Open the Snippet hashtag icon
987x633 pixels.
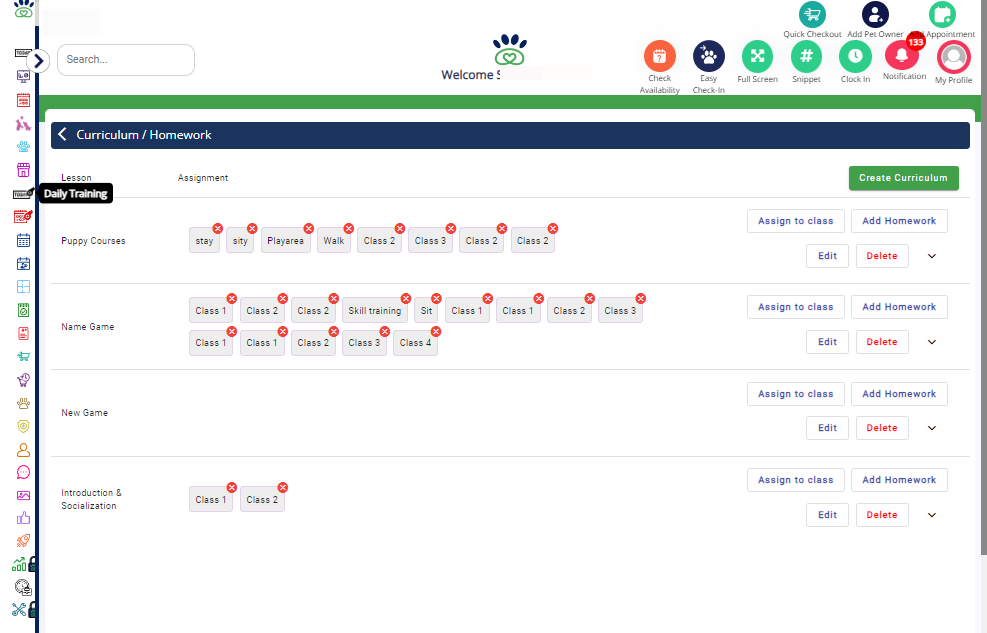(806, 56)
